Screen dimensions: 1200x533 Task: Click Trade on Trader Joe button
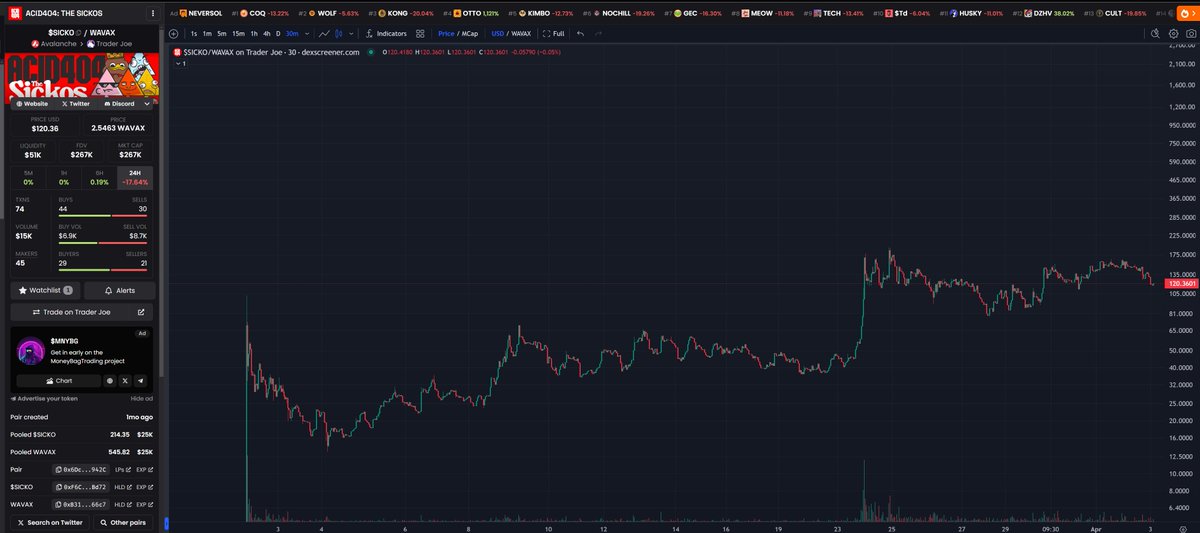tap(83, 312)
